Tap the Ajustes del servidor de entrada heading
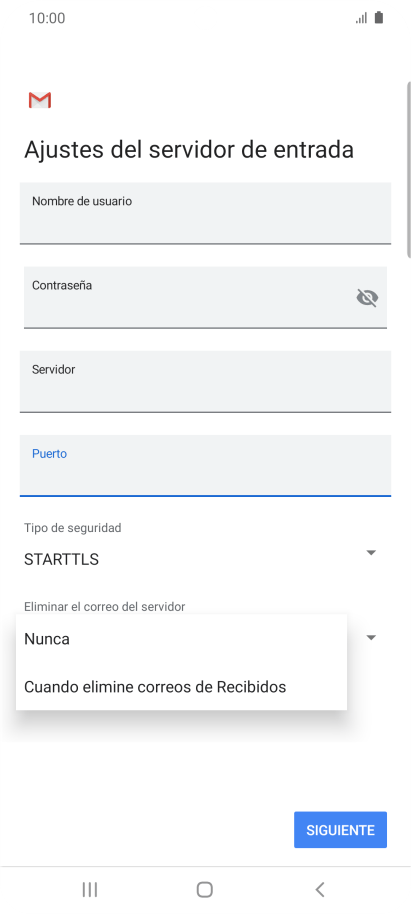This screenshot has height=914, width=411. (189, 150)
